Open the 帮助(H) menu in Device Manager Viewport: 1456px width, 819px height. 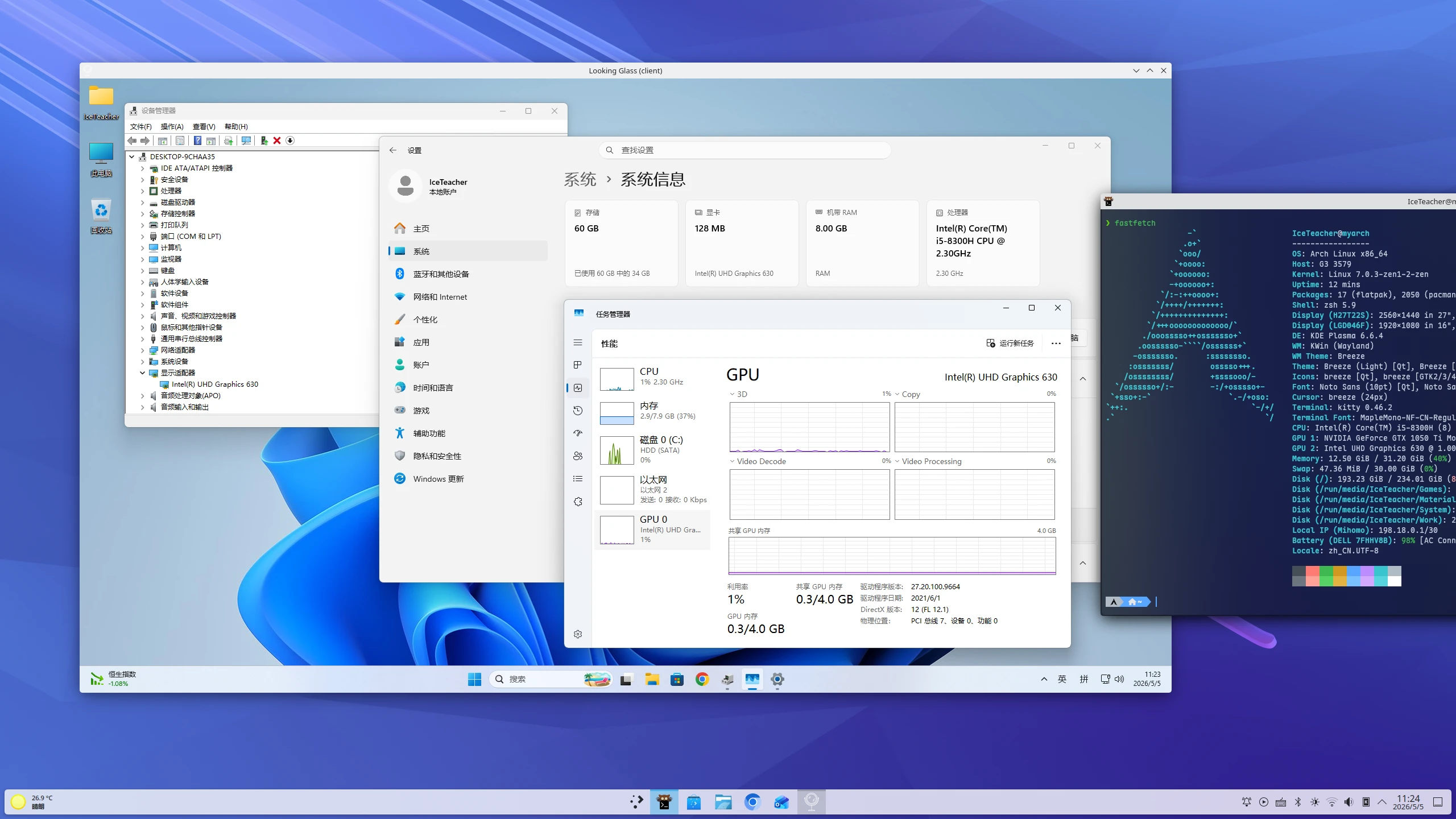tap(236, 126)
